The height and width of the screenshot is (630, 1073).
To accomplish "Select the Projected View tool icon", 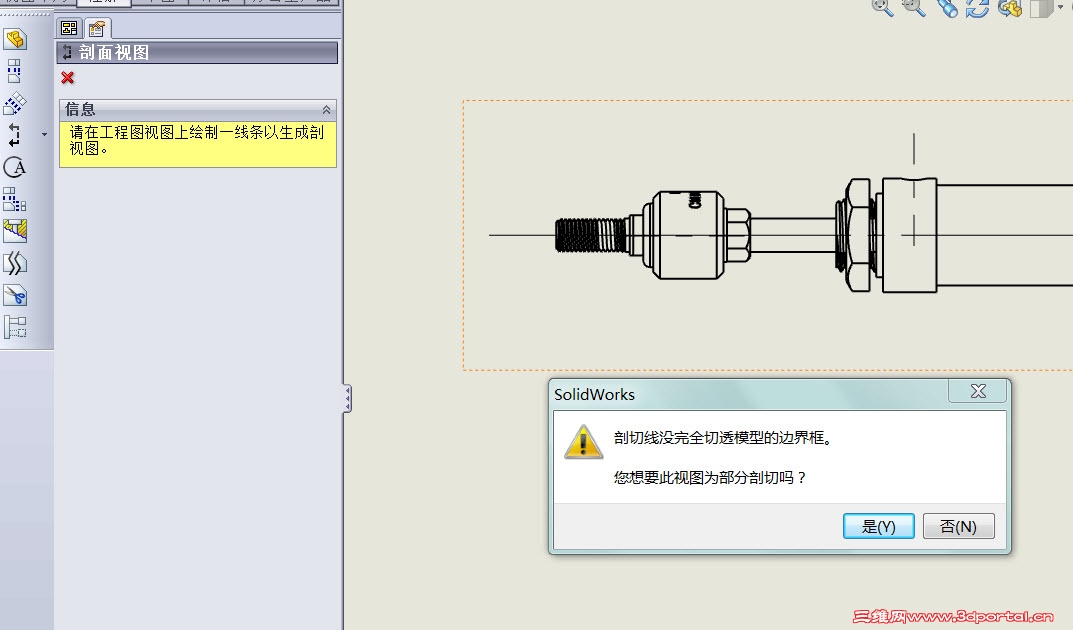I will 15,70.
